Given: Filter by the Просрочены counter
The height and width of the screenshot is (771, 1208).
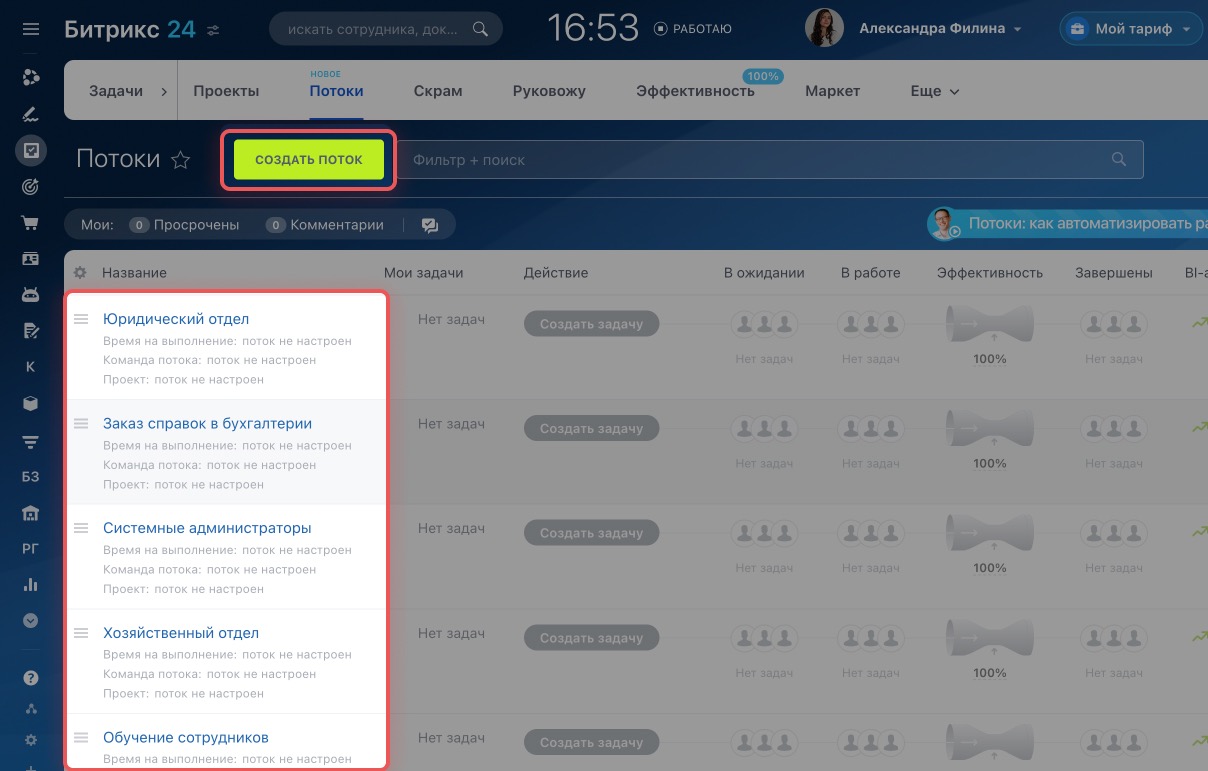Looking at the screenshot, I should (185, 225).
